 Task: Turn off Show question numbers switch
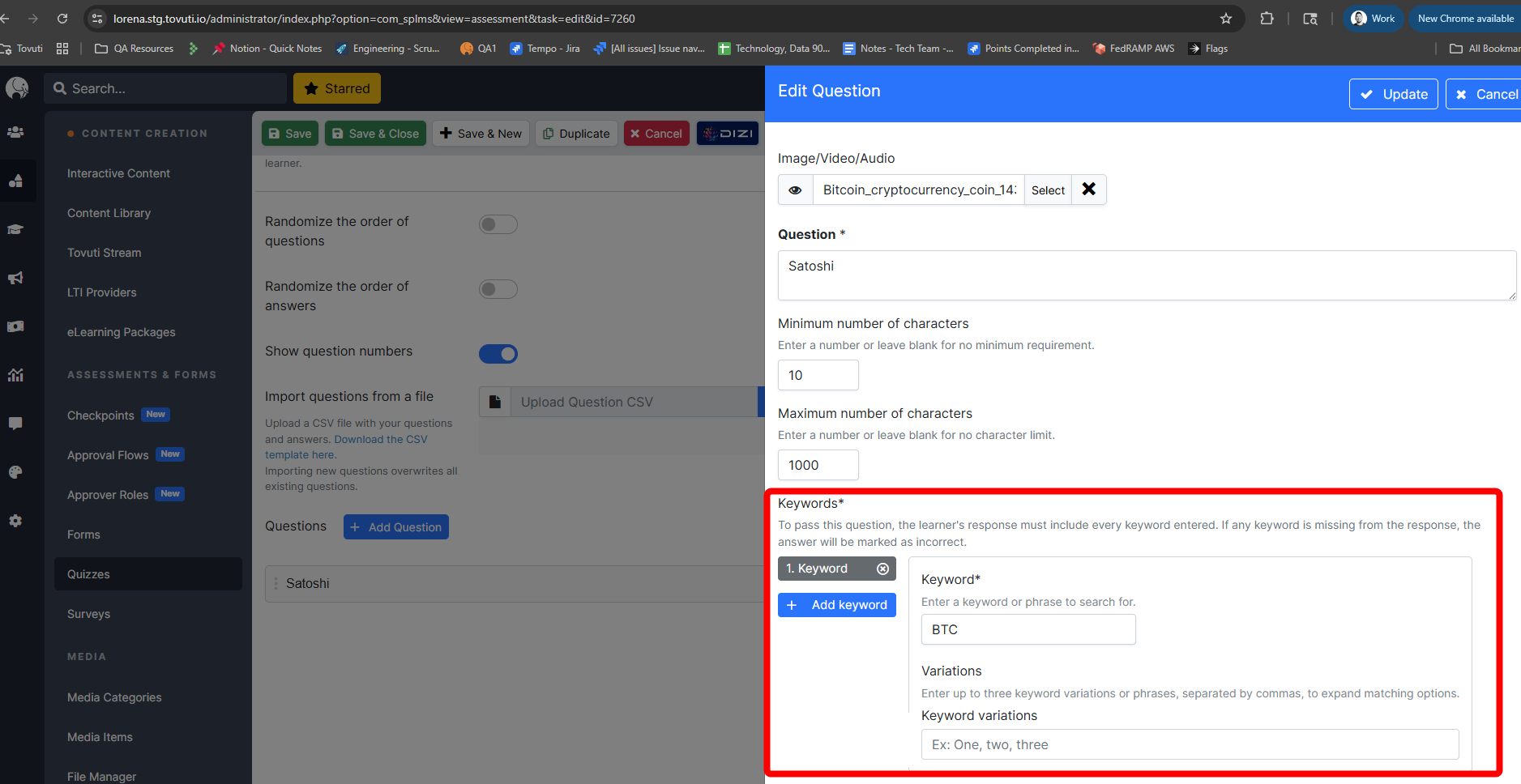[x=498, y=354]
